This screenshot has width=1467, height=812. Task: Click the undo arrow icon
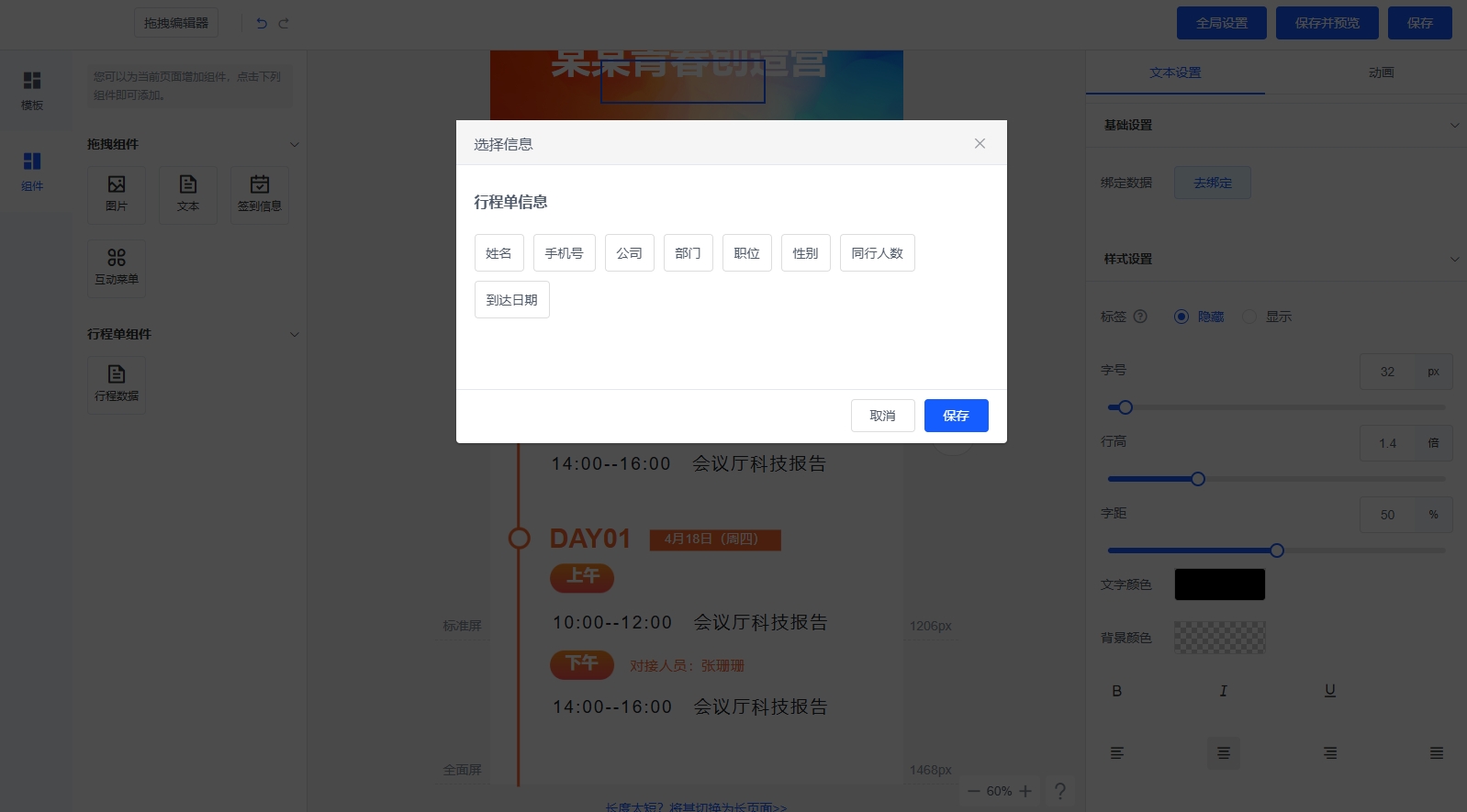click(262, 23)
